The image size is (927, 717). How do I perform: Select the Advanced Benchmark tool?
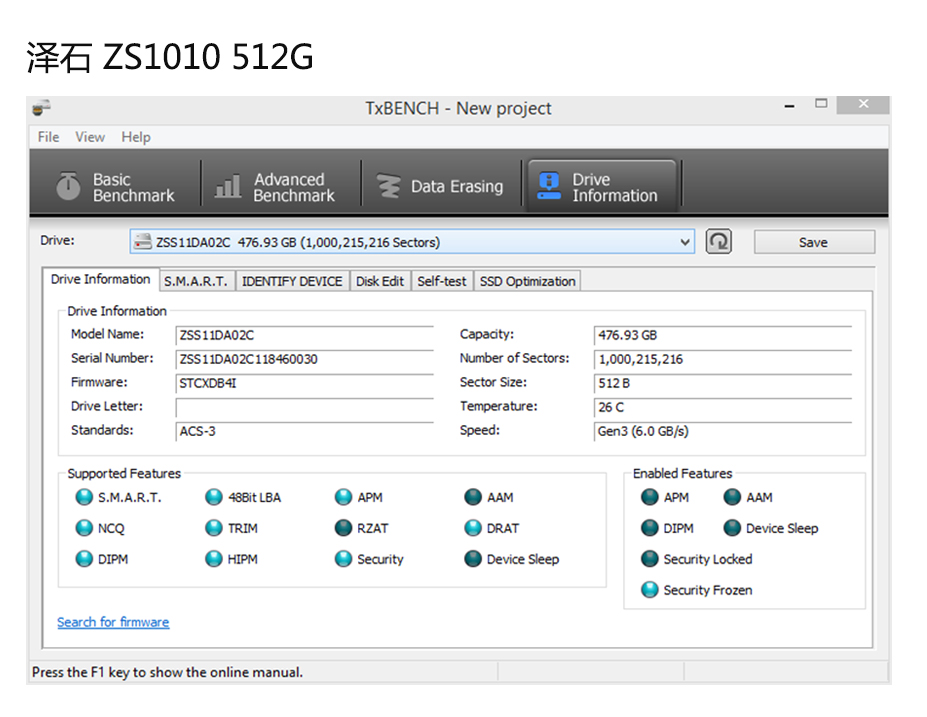tap(275, 183)
